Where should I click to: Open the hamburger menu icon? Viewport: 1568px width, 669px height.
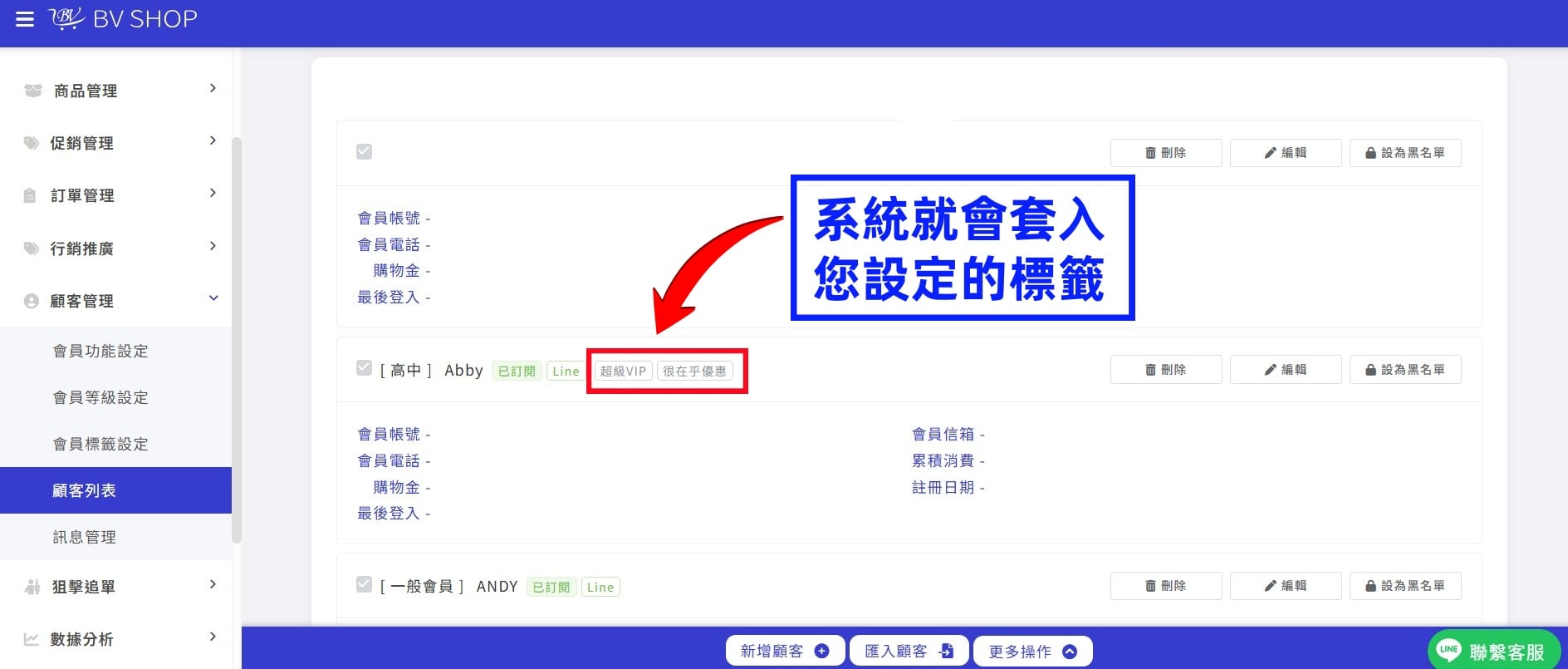(x=25, y=19)
